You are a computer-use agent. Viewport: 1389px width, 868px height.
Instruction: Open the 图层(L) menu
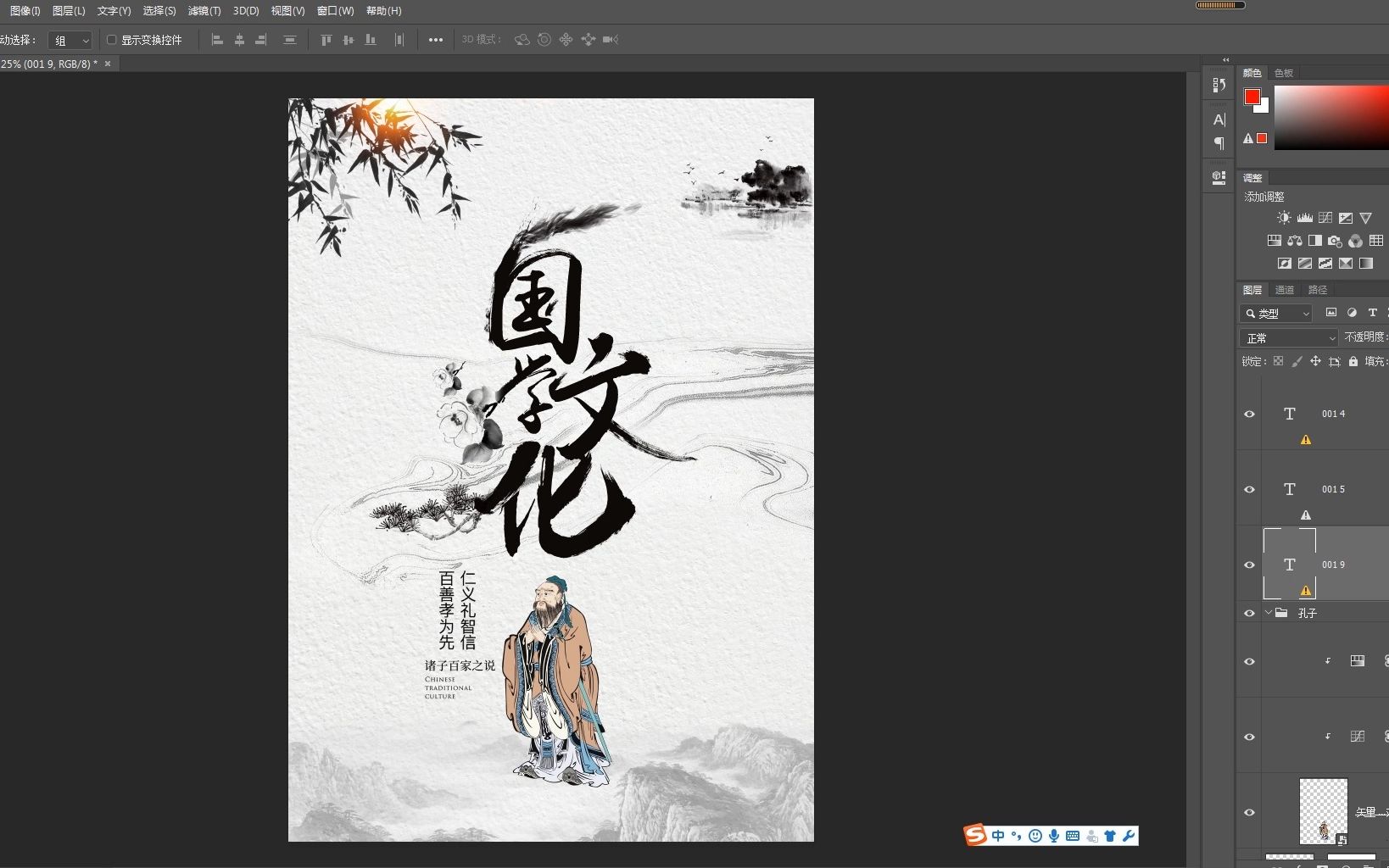(x=69, y=11)
